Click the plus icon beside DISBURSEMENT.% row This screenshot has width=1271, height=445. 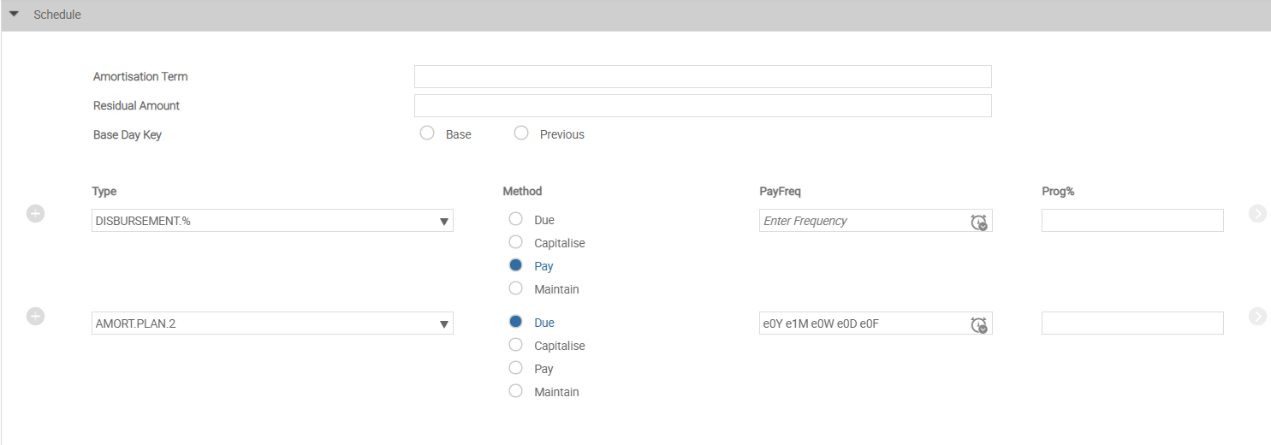[35, 215]
